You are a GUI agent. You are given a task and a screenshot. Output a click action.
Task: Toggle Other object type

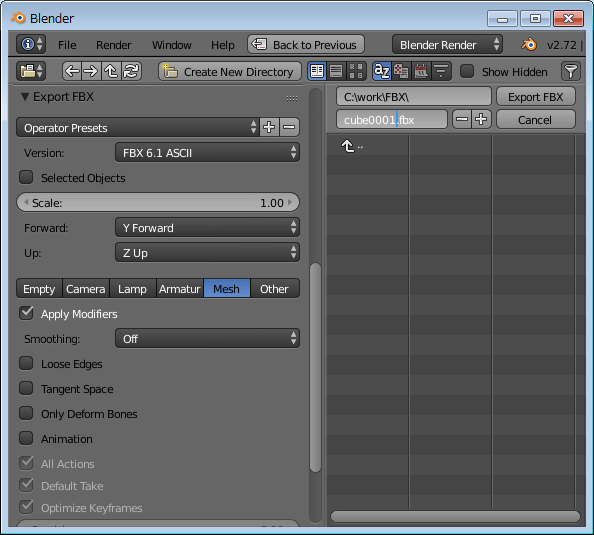275,288
